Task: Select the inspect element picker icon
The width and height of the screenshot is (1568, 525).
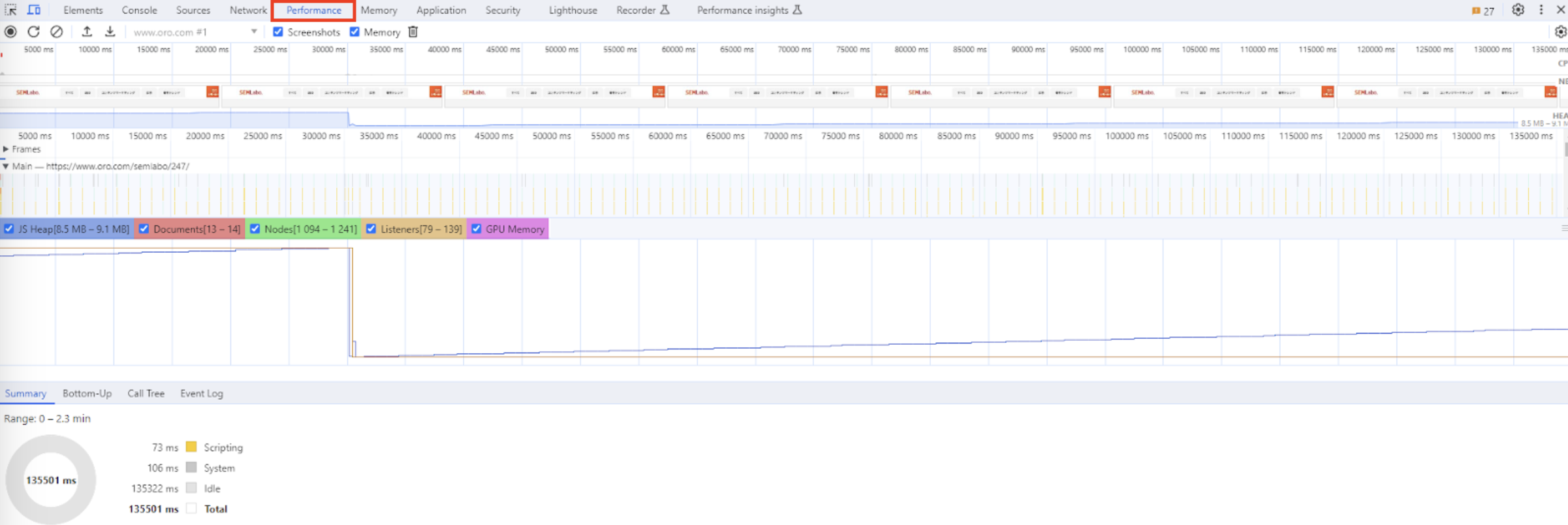Action: tap(10, 10)
